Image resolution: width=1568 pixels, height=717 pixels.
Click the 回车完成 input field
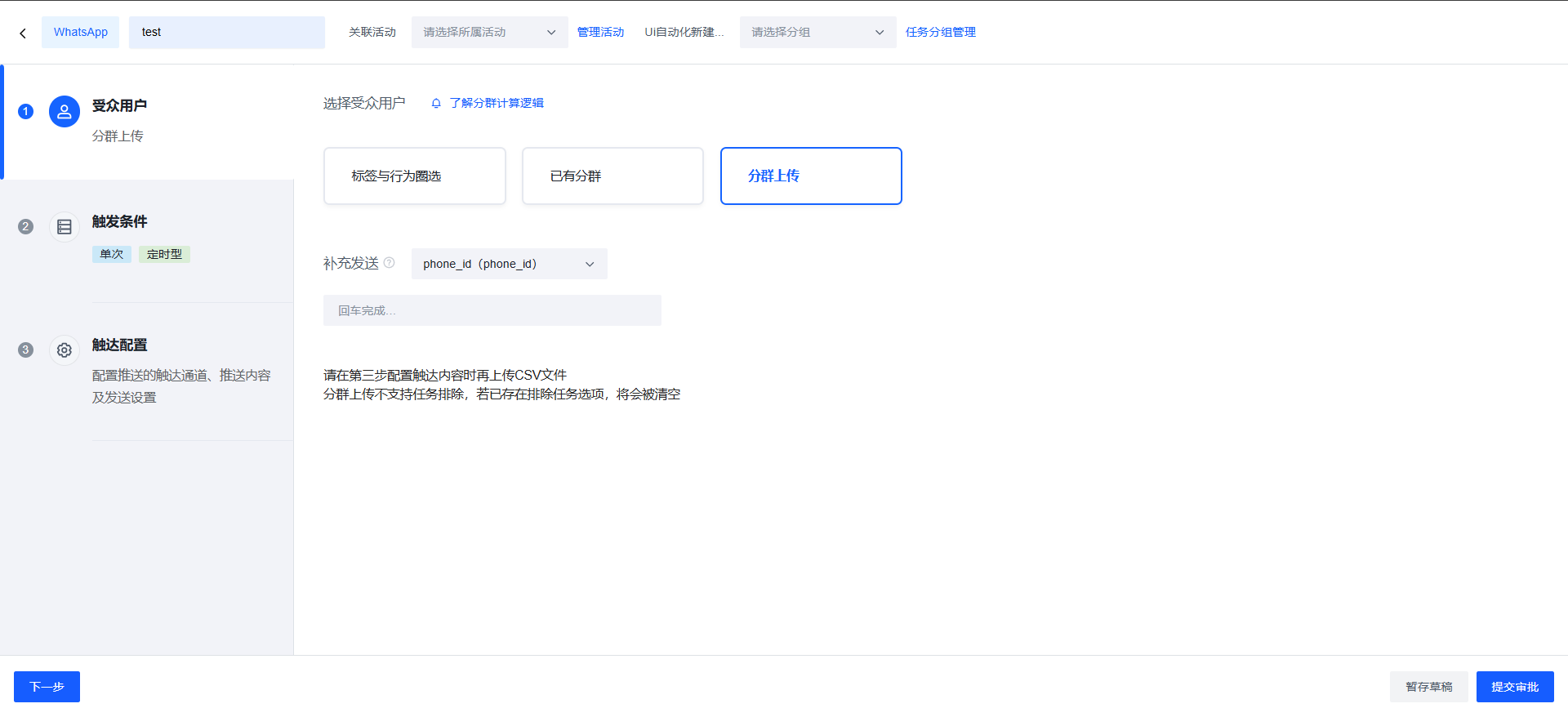(492, 310)
